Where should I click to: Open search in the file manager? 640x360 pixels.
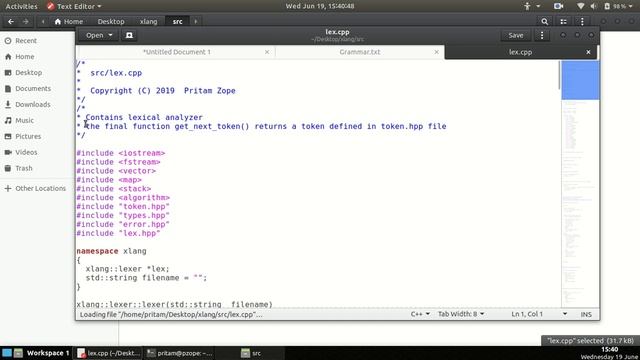[544, 21]
